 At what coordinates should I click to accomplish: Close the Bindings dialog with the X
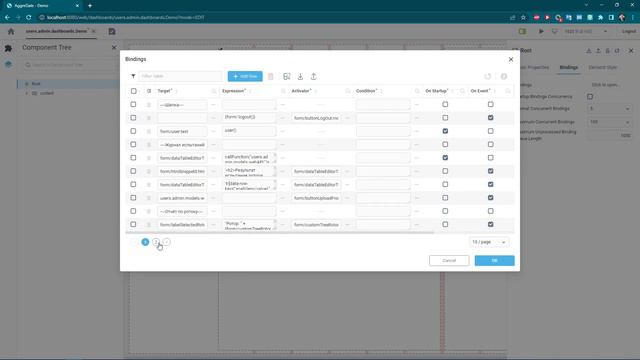[x=511, y=59]
